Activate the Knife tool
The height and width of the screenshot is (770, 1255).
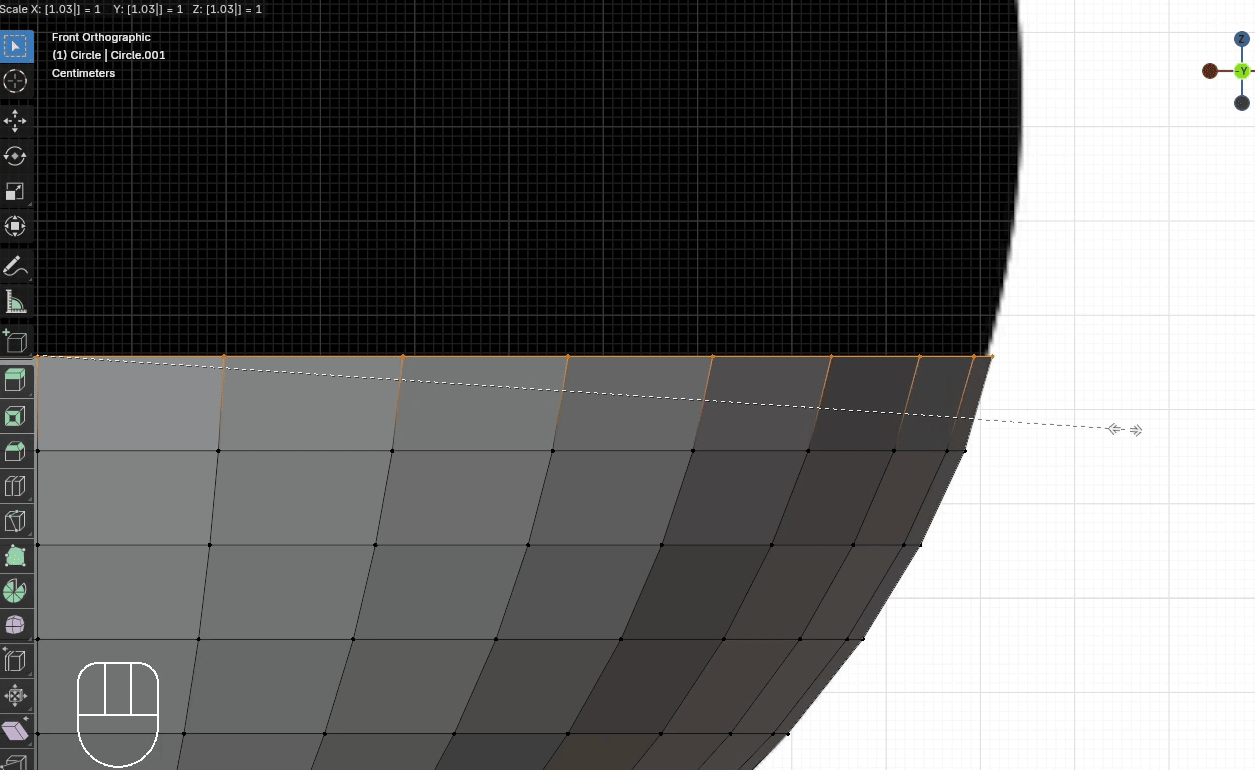15,521
